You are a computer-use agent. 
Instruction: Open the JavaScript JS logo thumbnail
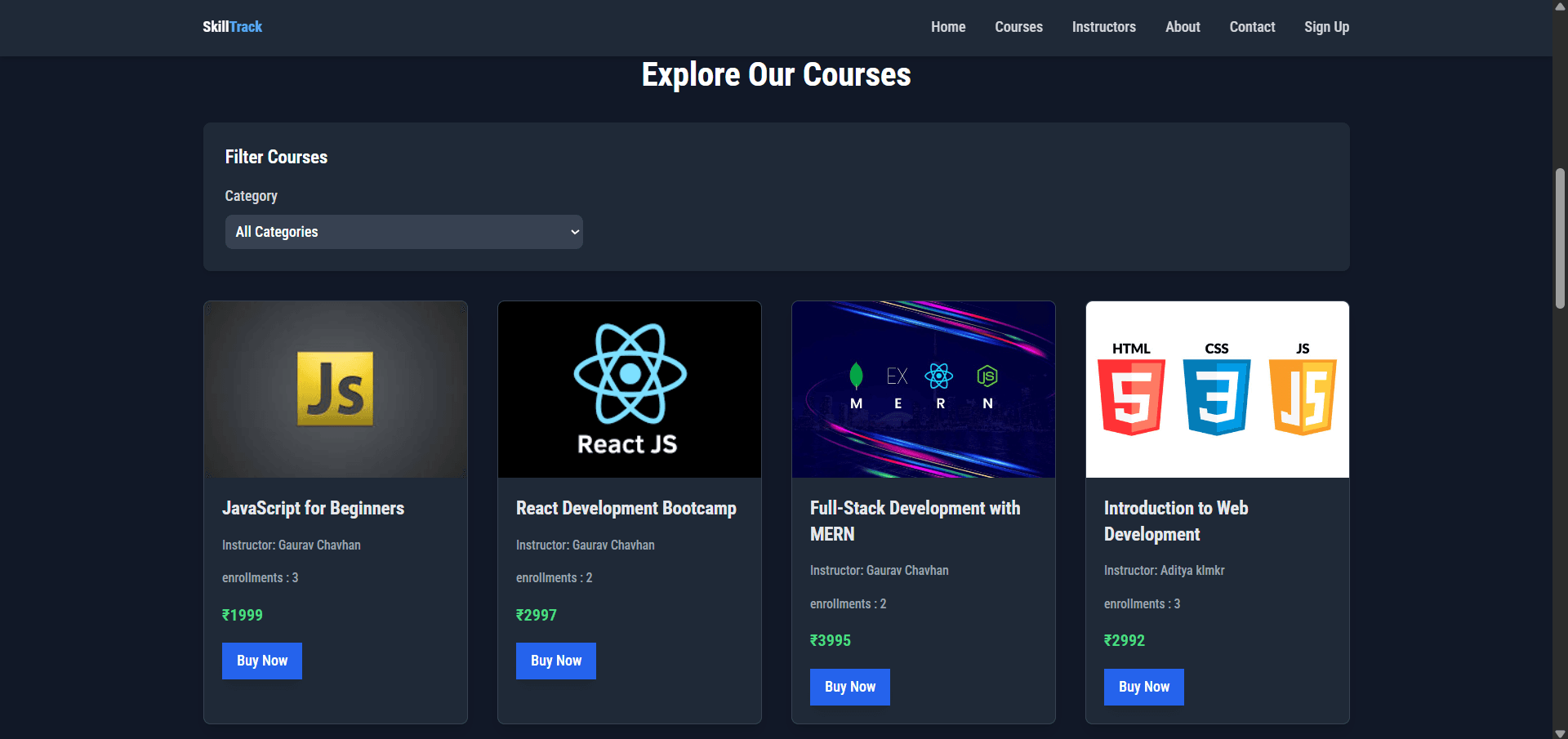pyautogui.click(x=336, y=390)
